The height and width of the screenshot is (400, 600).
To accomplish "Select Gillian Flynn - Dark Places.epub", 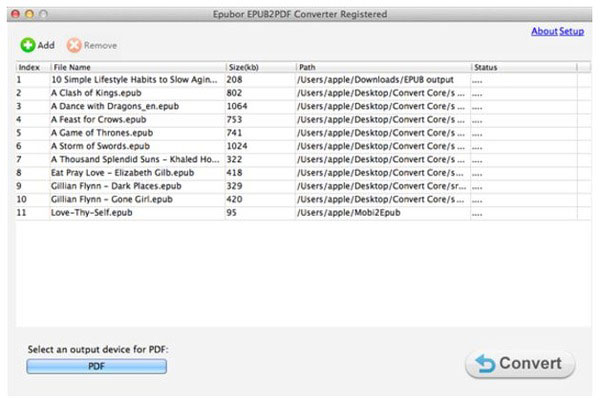I will point(116,186).
